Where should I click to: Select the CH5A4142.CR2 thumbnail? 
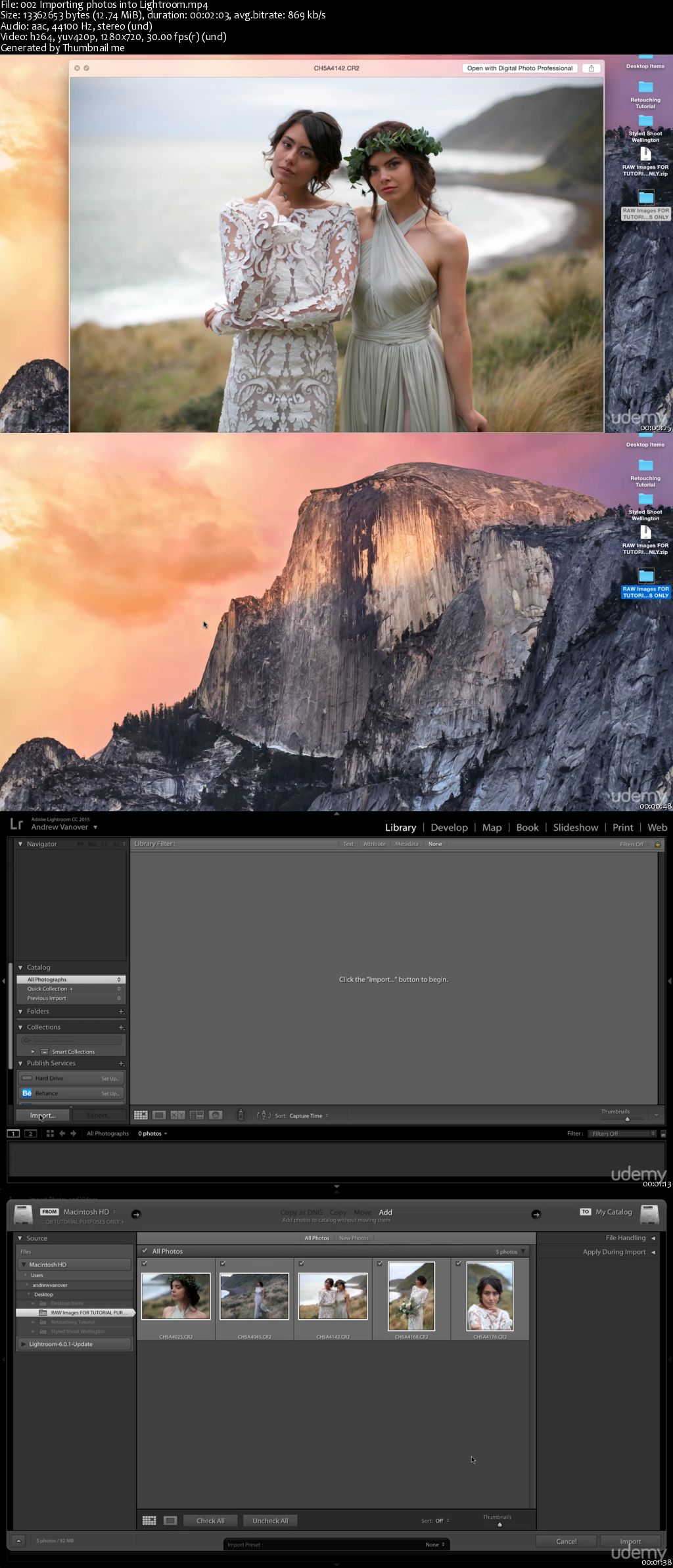[333, 1296]
